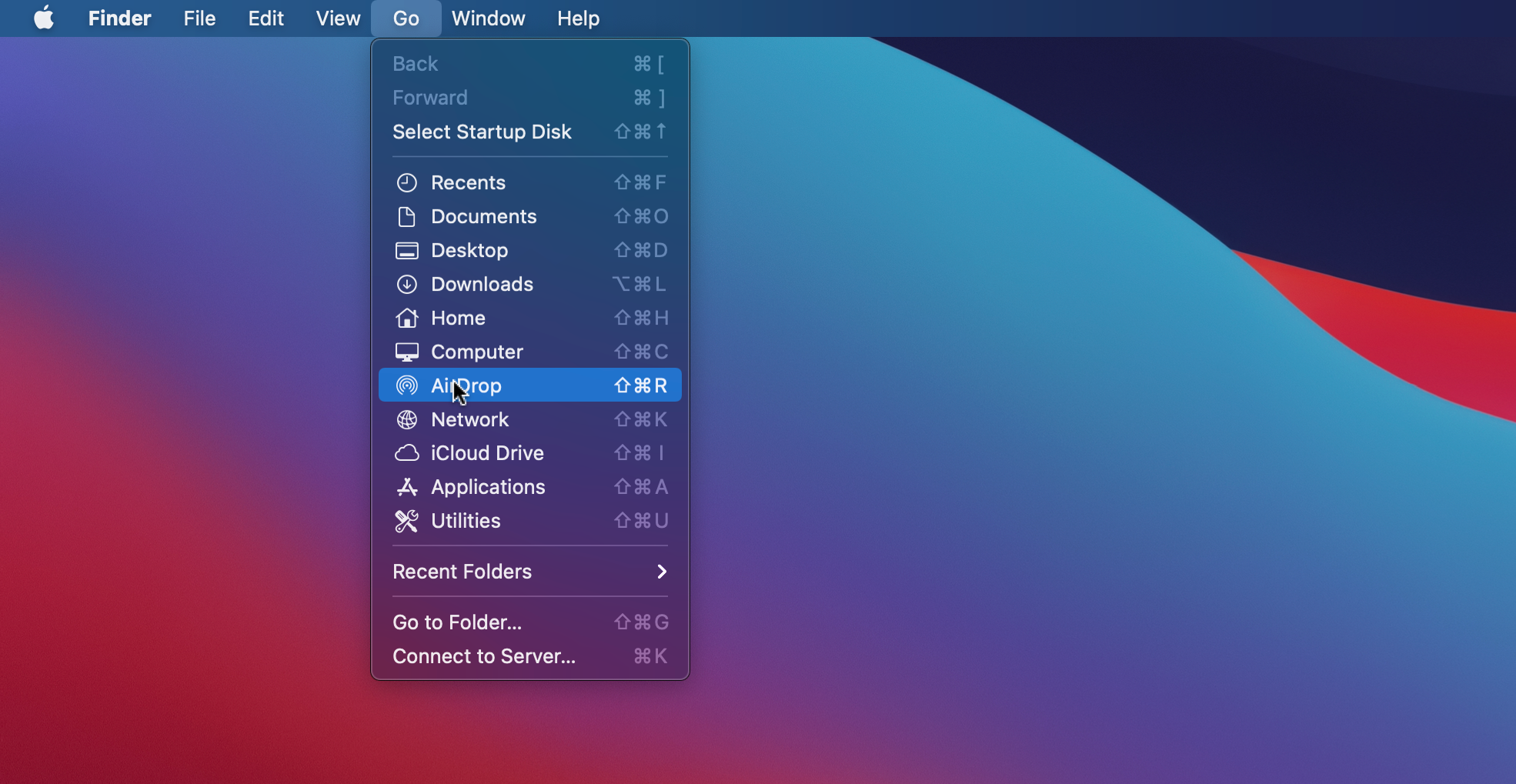Image resolution: width=1516 pixels, height=784 pixels.
Task: Choose Documents from Go menu
Action: tap(530, 216)
